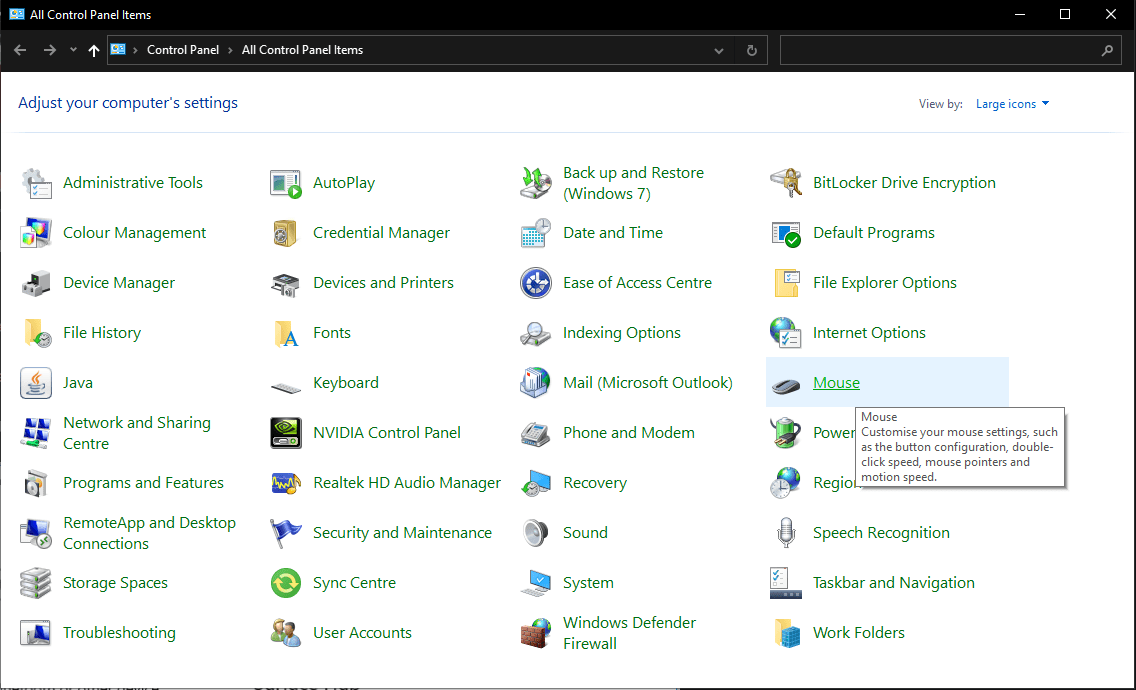Open the Speech Recognition icon
Screen dimensions: 1136x690
[880, 532]
